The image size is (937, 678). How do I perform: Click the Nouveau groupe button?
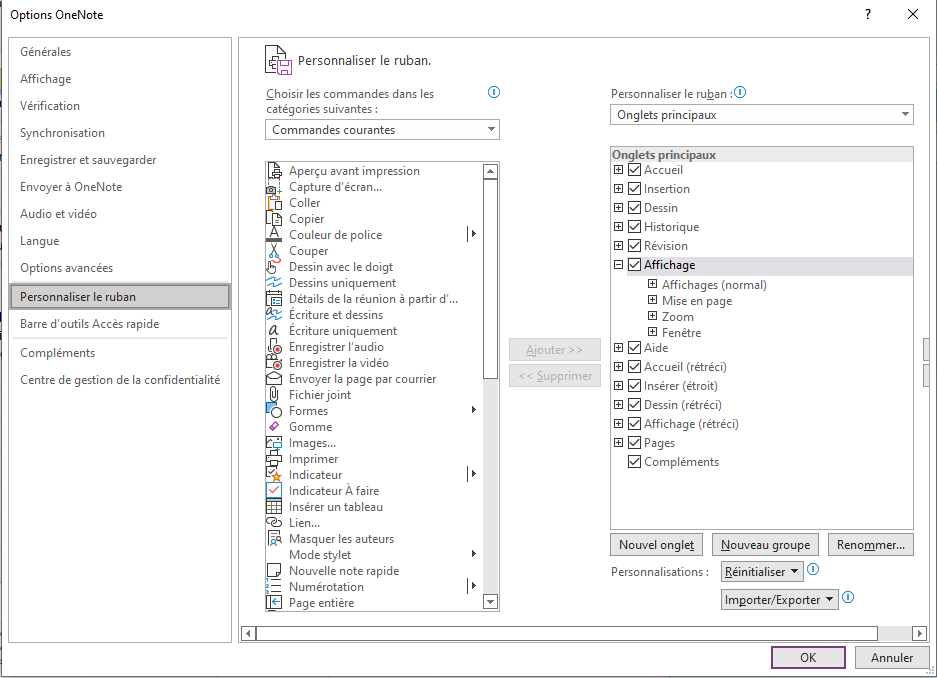765,545
